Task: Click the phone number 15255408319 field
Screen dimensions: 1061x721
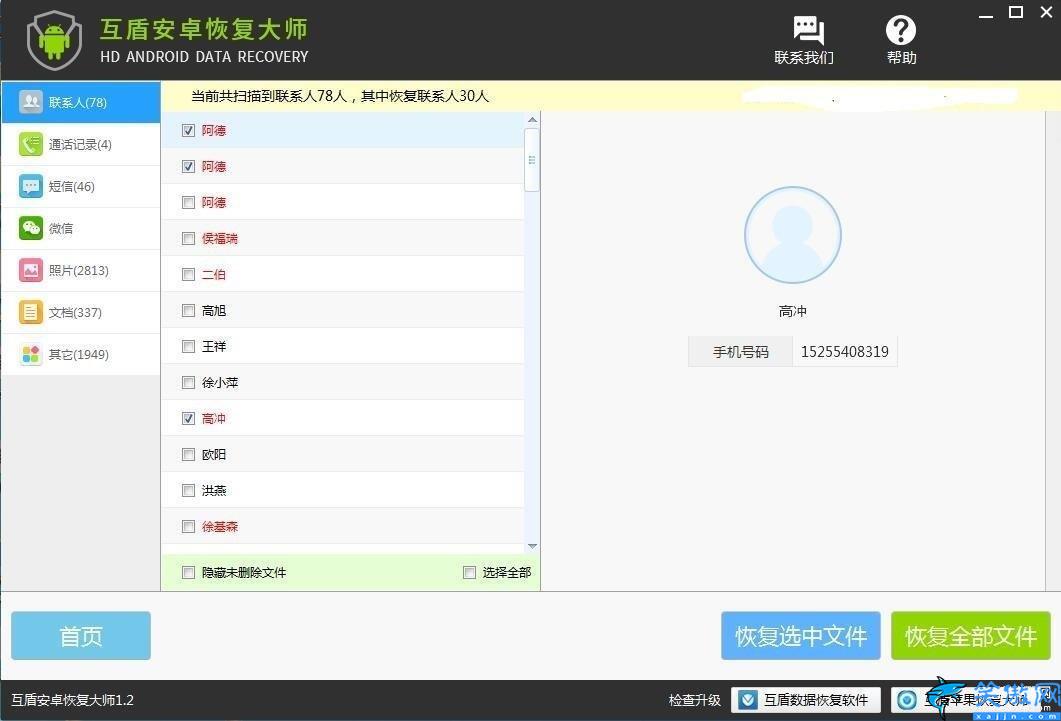Action: pos(844,352)
